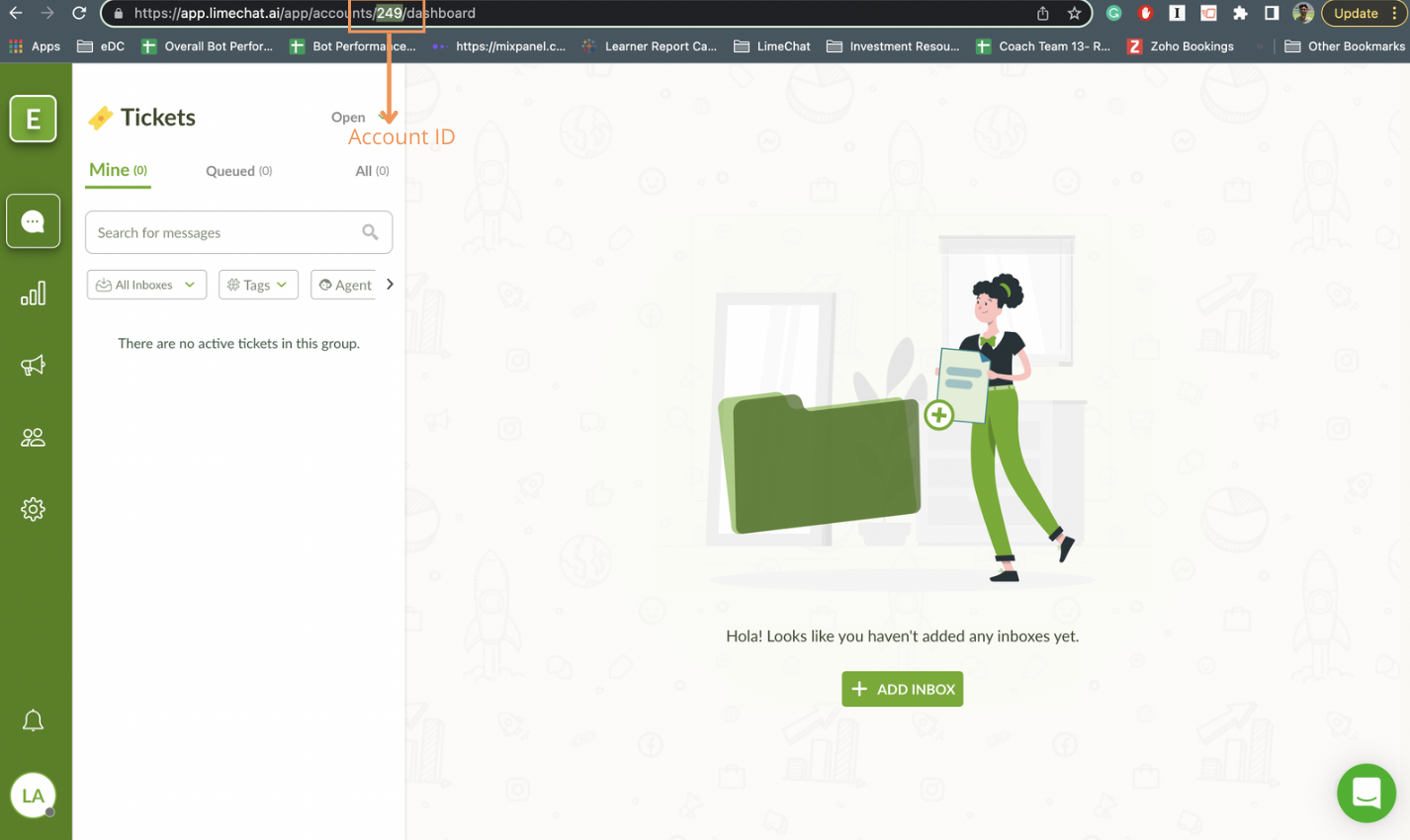1410x840 pixels.
Task: Click the ADD INBOX button
Action: click(901, 689)
